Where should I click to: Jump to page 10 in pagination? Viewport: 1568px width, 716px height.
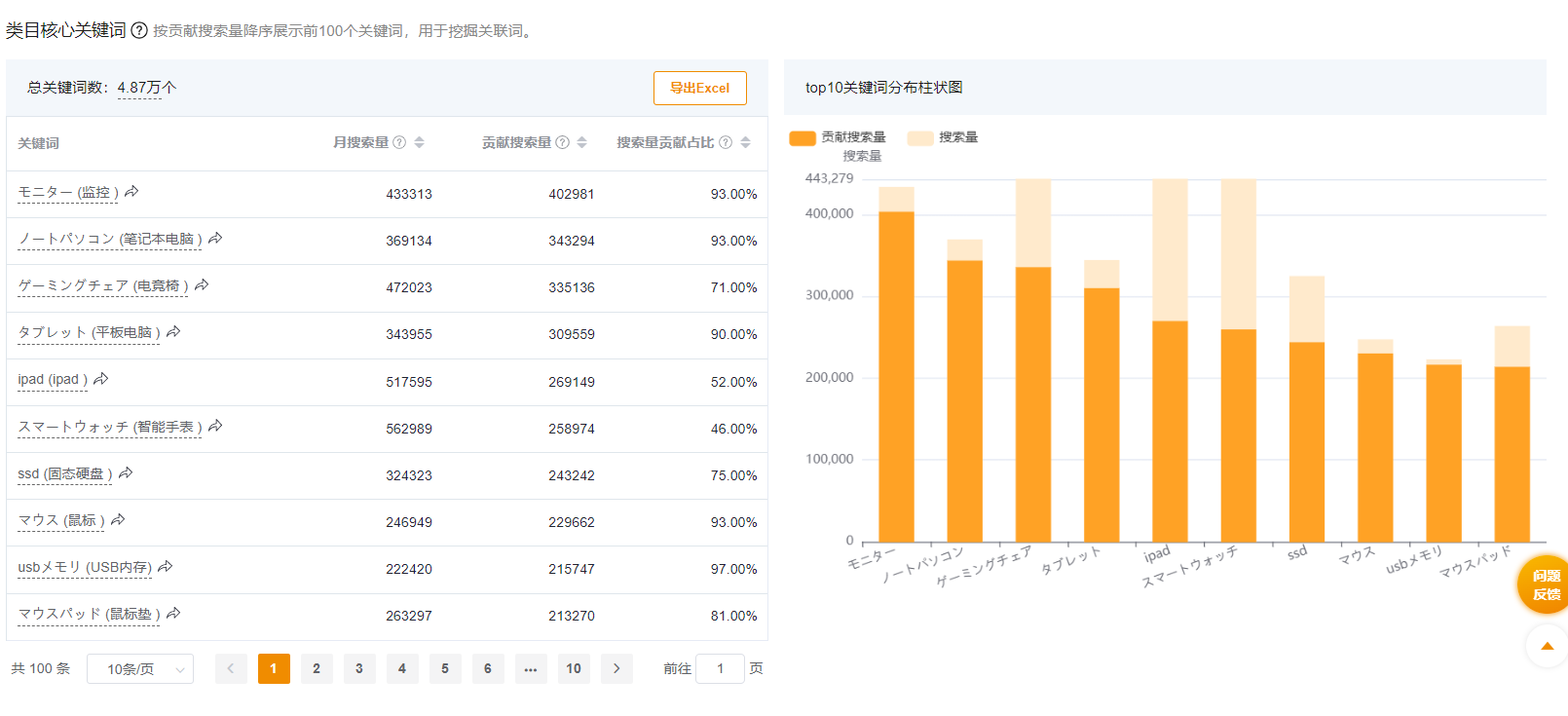pos(574,668)
